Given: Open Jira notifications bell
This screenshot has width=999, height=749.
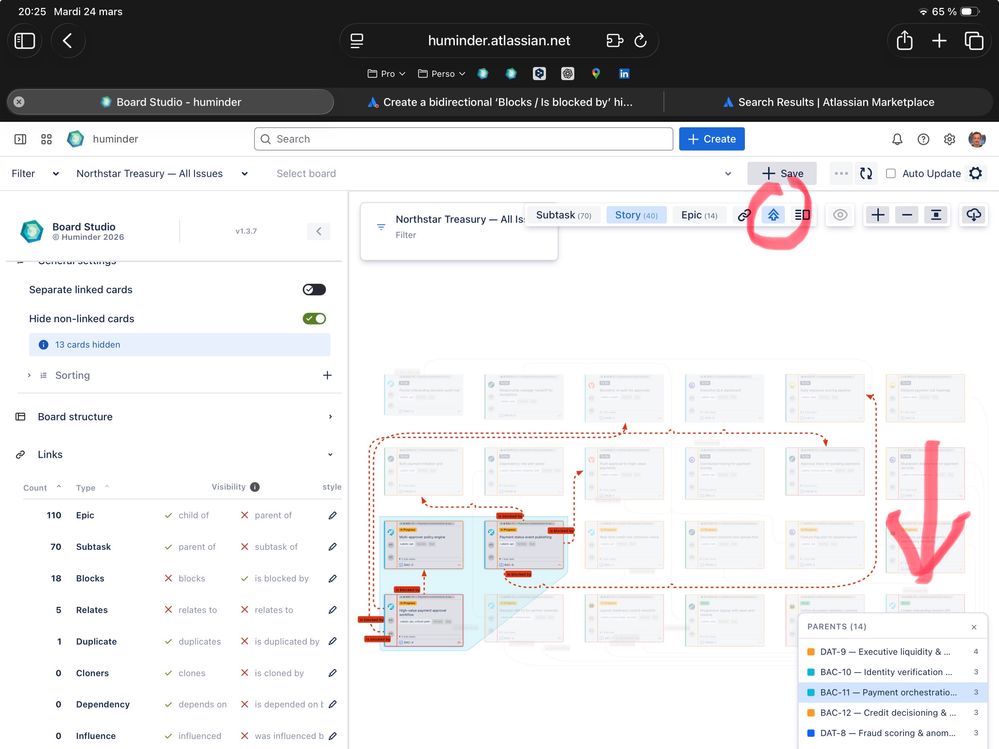Looking at the screenshot, I should (x=897, y=139).
